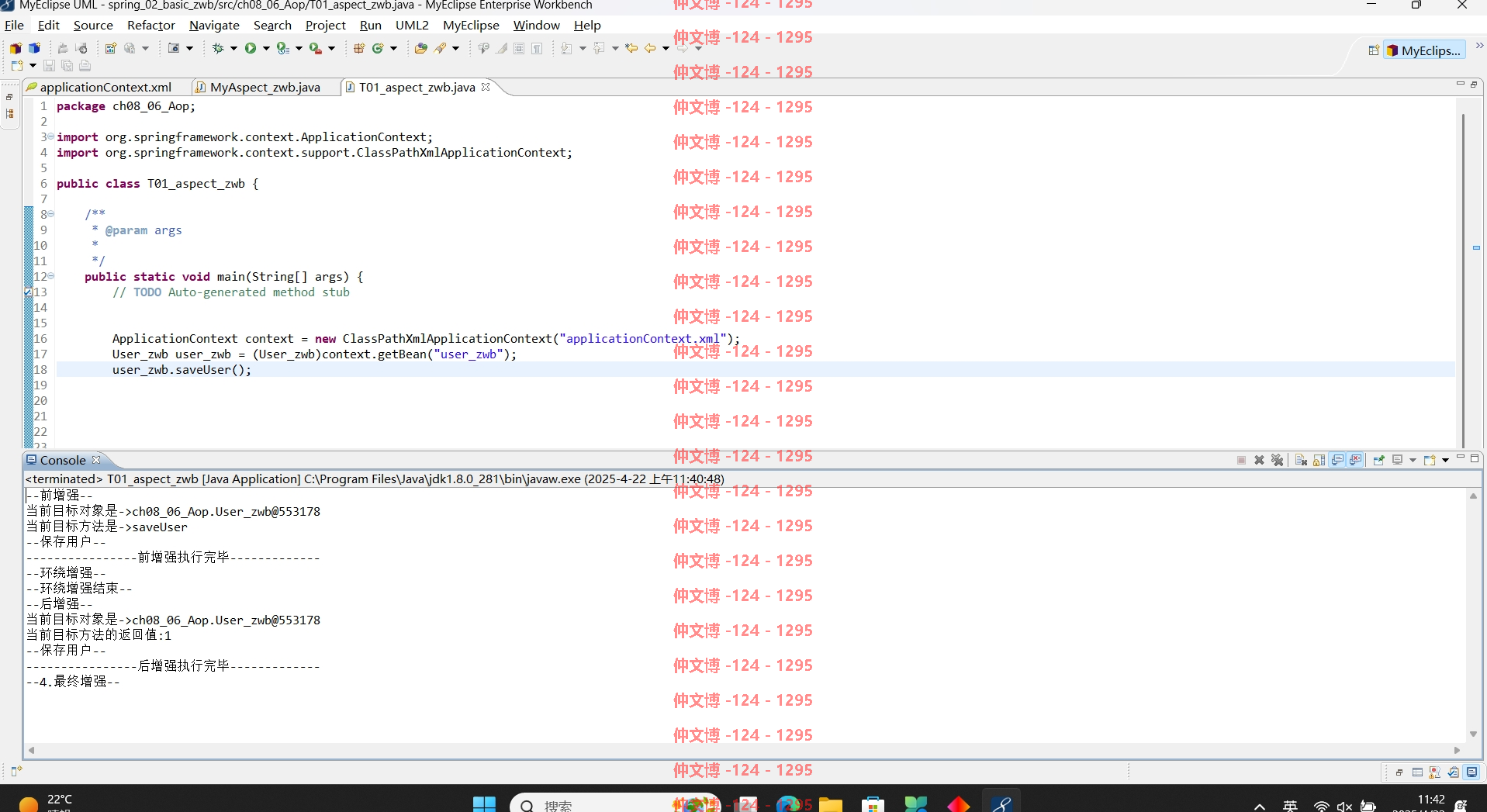Click the Last Edit Location arrow icon
Image resolution: width=1487 pixels, height=812 pixels.
(x=631, y=49)
